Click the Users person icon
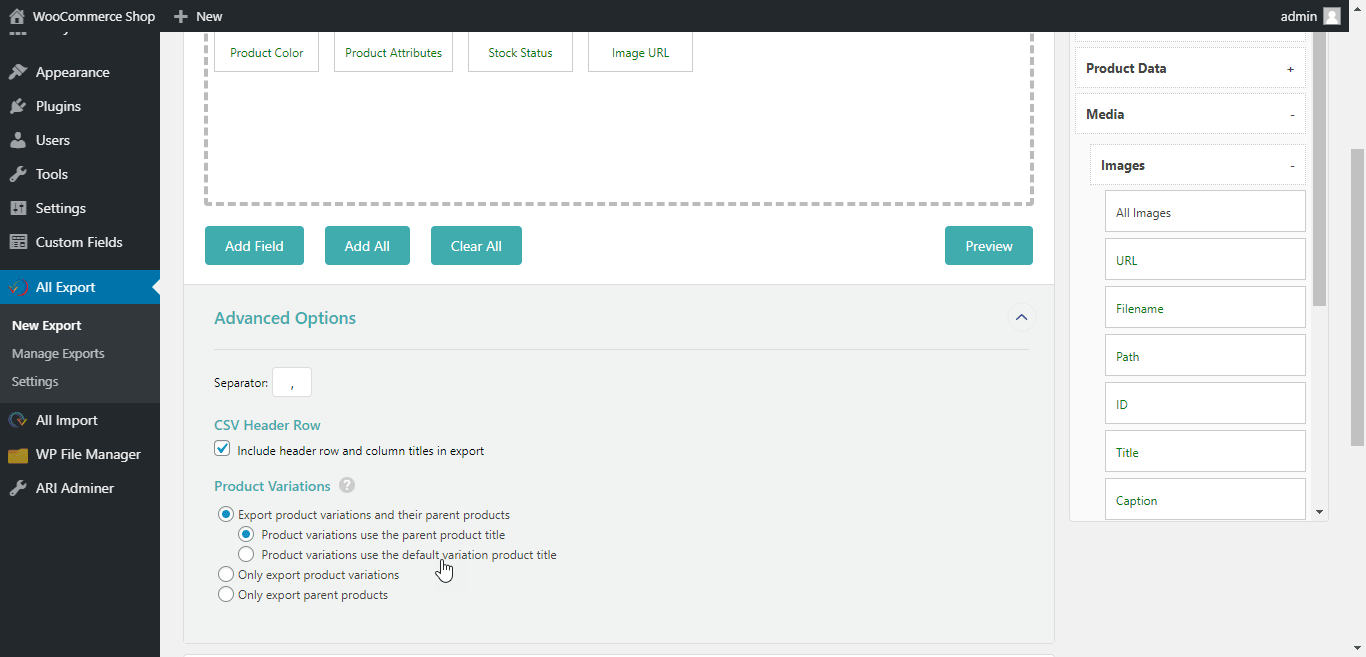The height and width of the screenshot is (657, 1366). (18, 140)
